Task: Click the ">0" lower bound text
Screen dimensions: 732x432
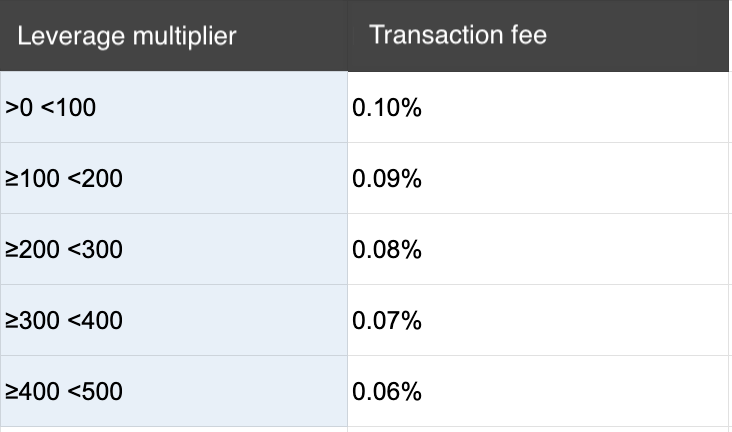Action: (19, 107)
